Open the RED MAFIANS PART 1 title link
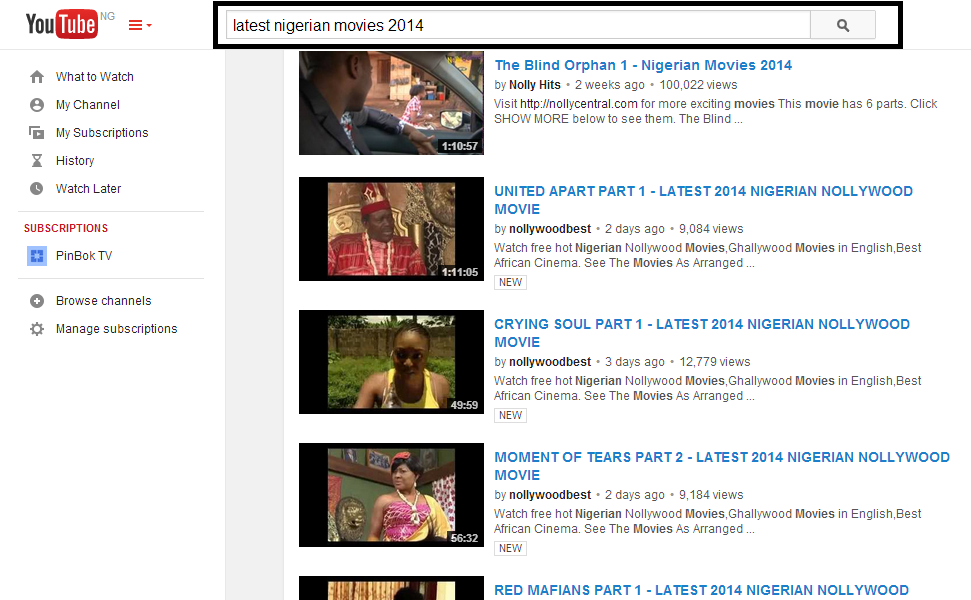Screen dimensions: 971x600 (702, 591)
